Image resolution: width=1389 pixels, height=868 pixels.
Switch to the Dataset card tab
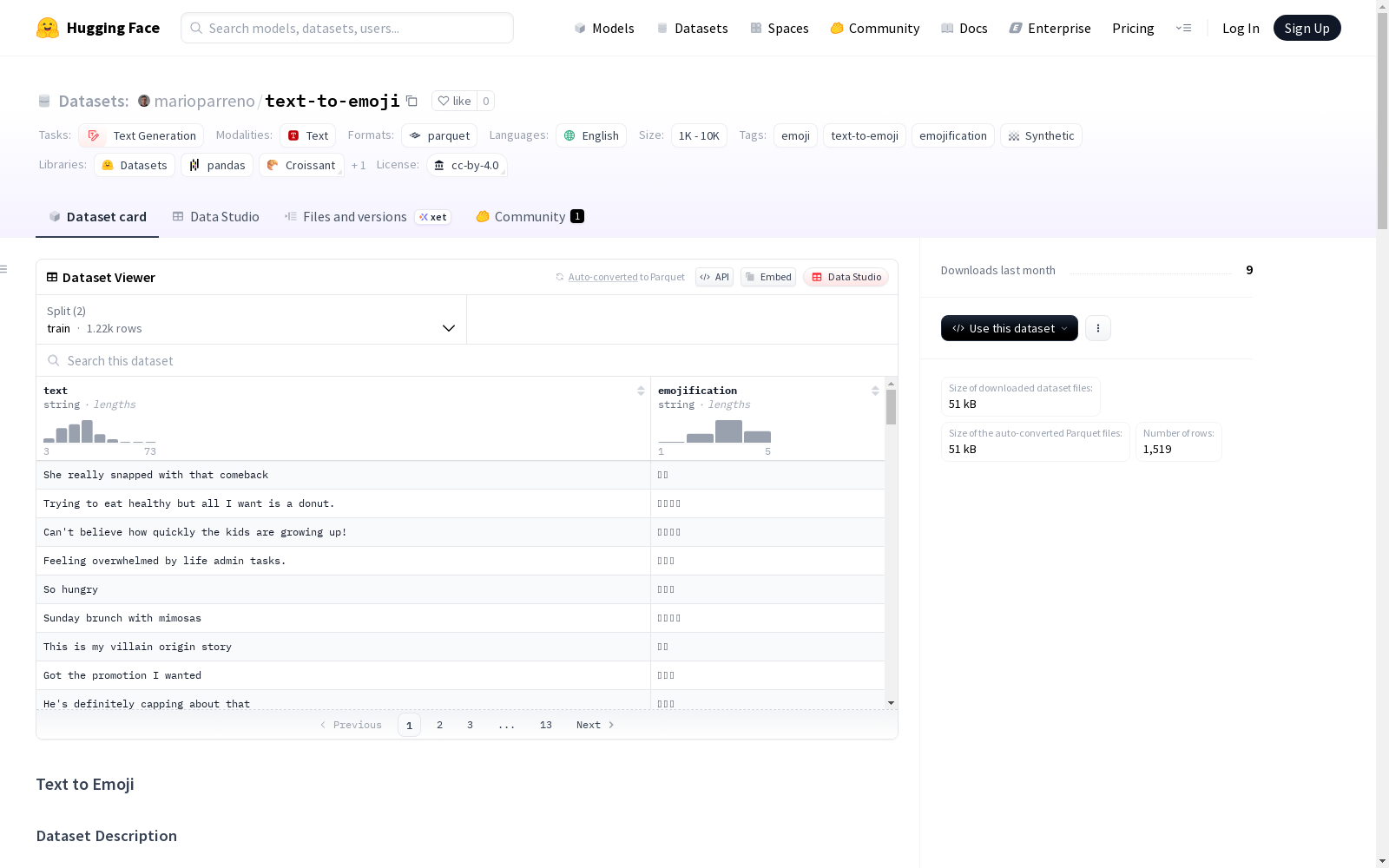coord(97,217)
